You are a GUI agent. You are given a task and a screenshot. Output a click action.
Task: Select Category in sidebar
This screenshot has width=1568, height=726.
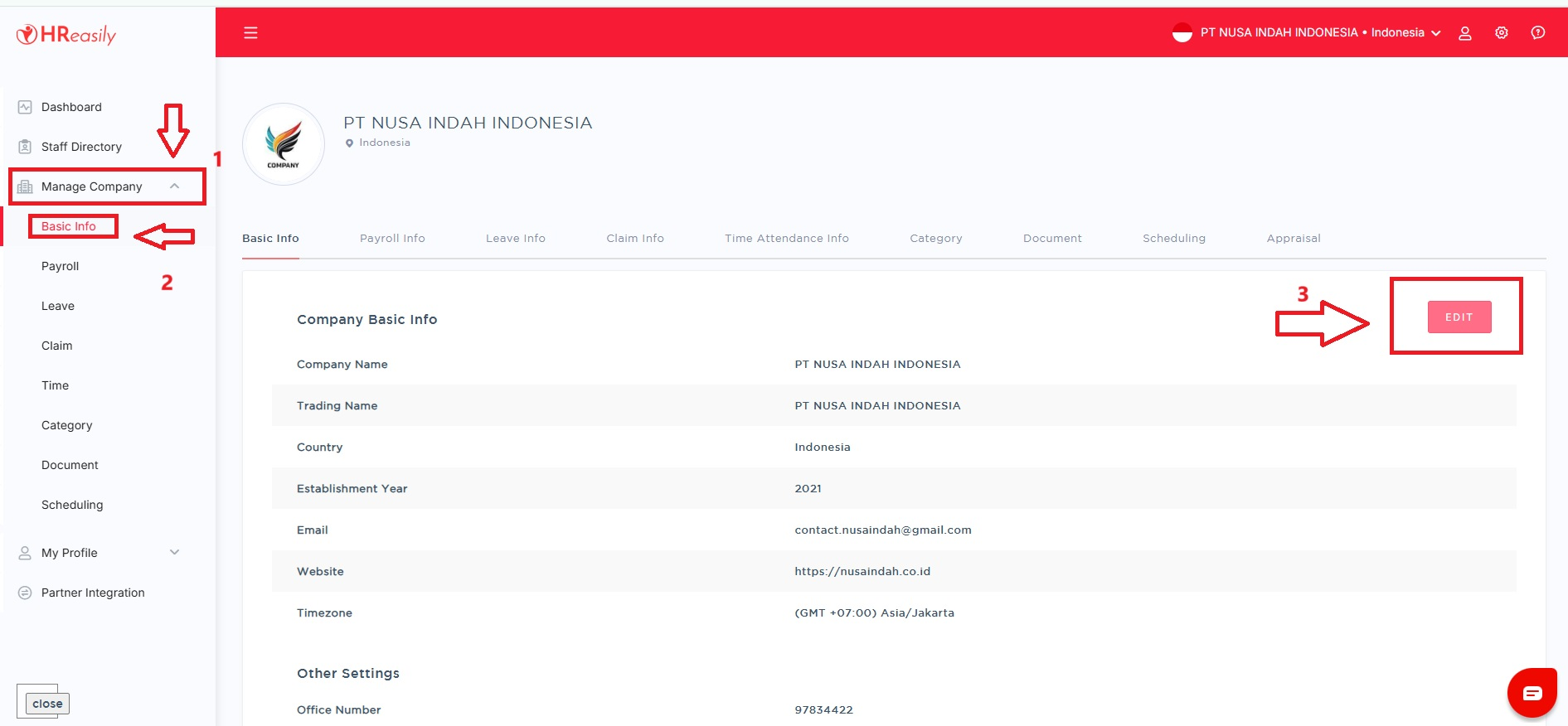click(x=66, y=425)
